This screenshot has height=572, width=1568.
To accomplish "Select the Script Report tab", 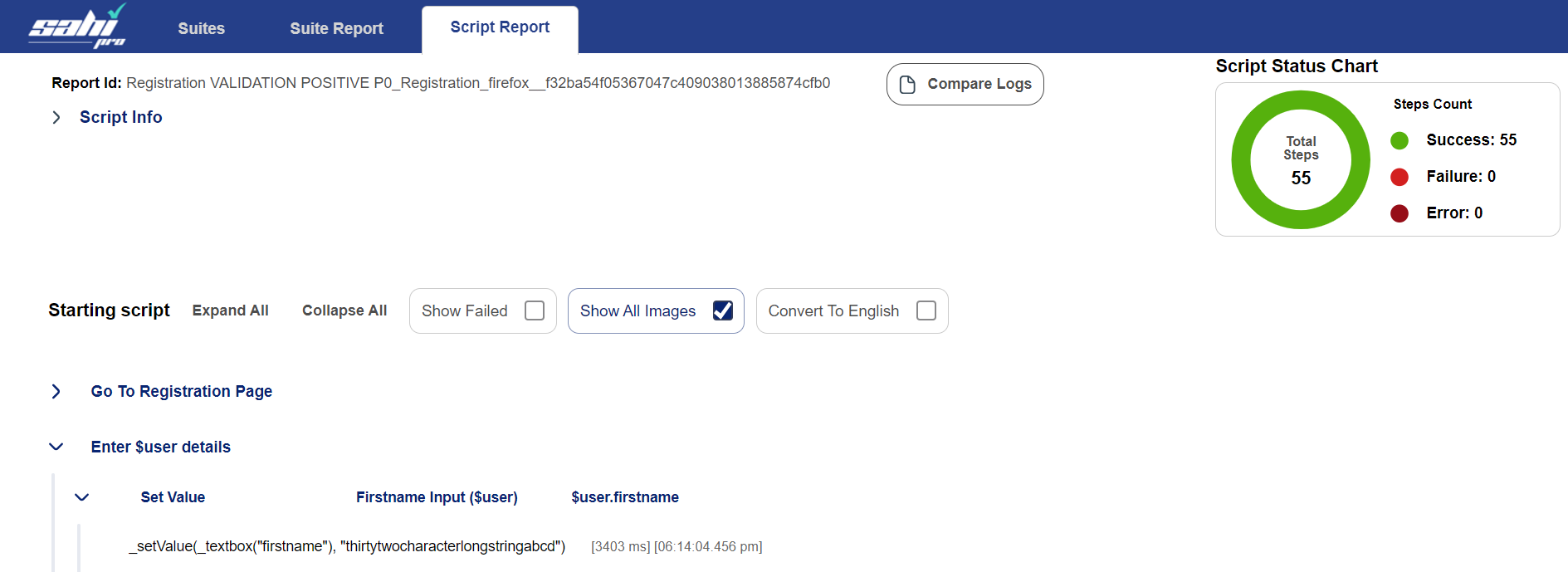I will coord(500,27).
